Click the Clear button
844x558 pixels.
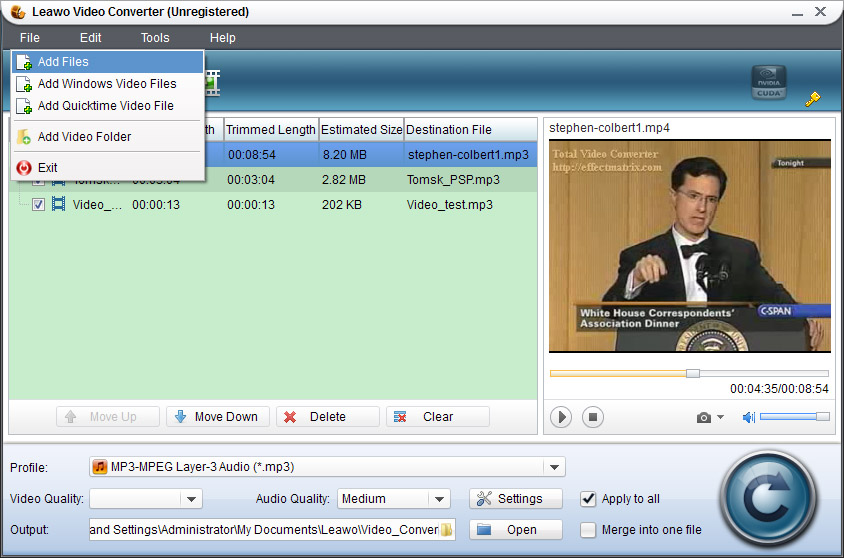[x=438, y=416]
